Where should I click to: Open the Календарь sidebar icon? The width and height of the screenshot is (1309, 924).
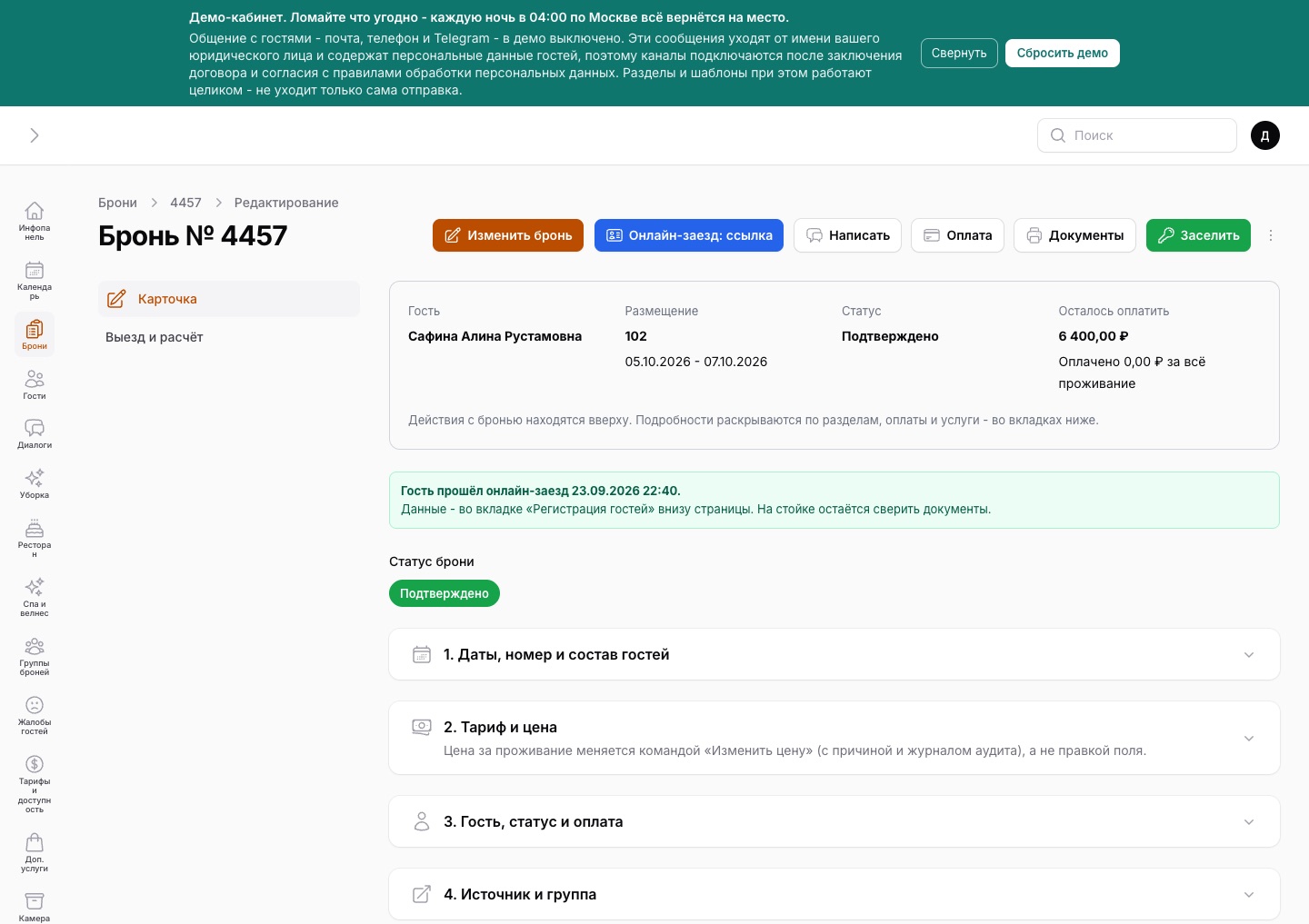tap(35, 279)
